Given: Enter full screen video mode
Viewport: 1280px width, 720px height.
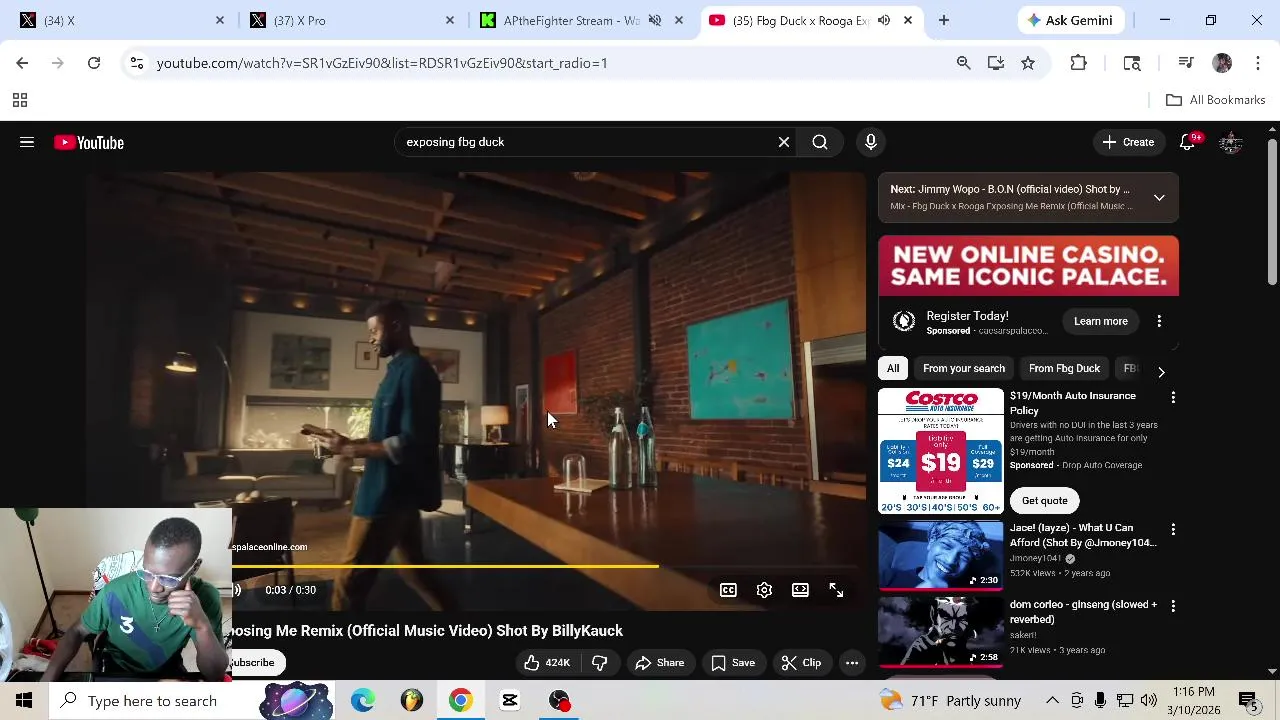Looking at the screenshot, I should 836,590.
